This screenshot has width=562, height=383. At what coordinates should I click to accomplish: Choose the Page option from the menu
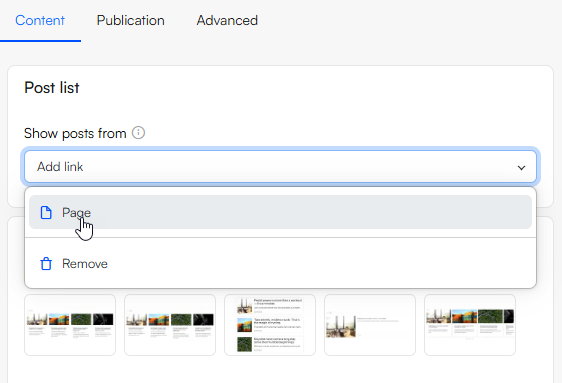click(x=280, y=212)
